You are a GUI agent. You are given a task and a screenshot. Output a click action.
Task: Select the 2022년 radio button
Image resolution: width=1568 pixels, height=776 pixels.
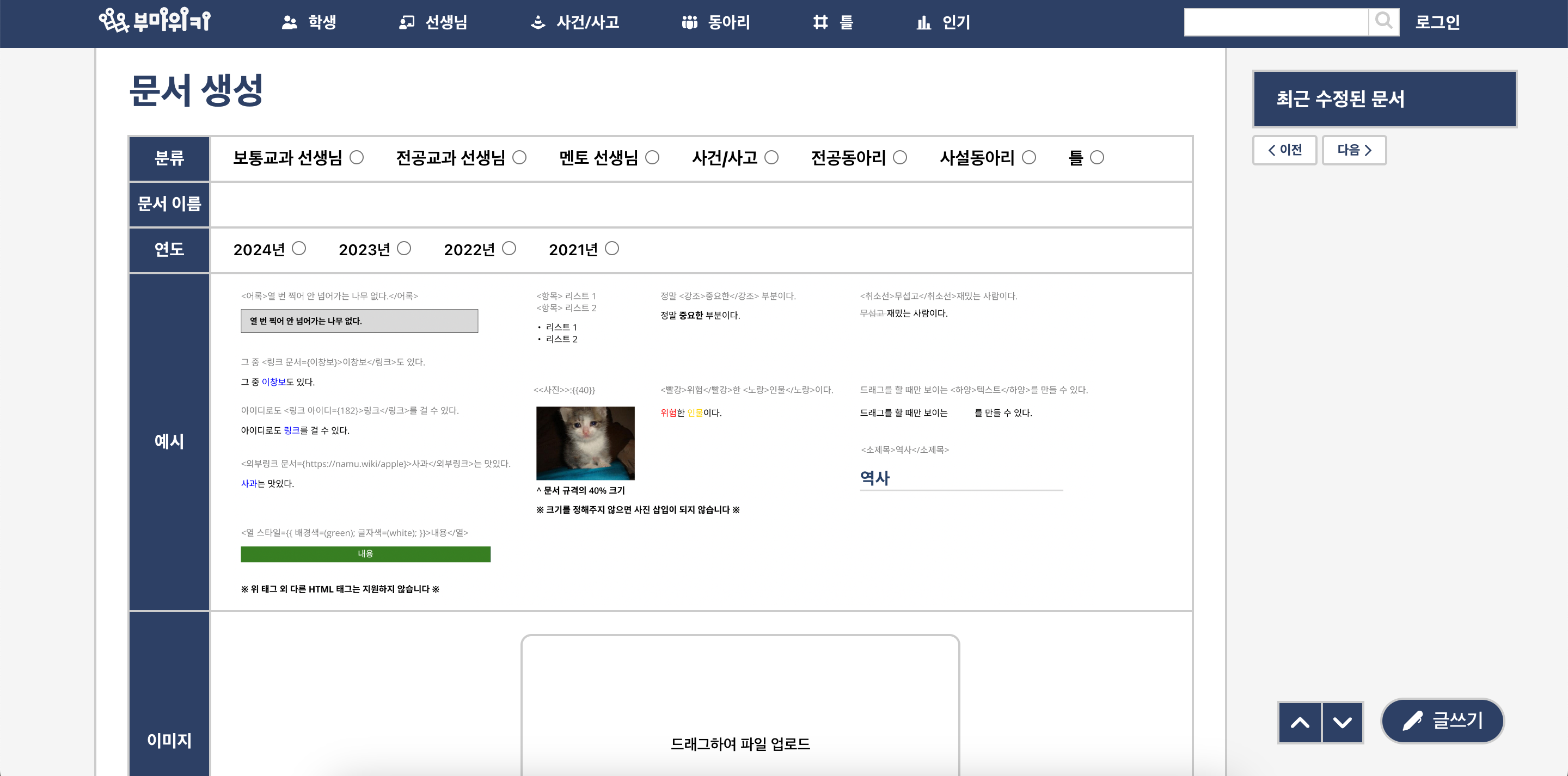coord(510,248)
